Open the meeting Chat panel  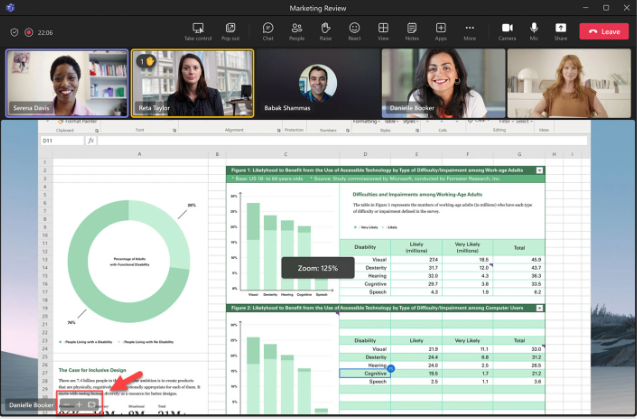pyautogui.click(x=268, y=30)
